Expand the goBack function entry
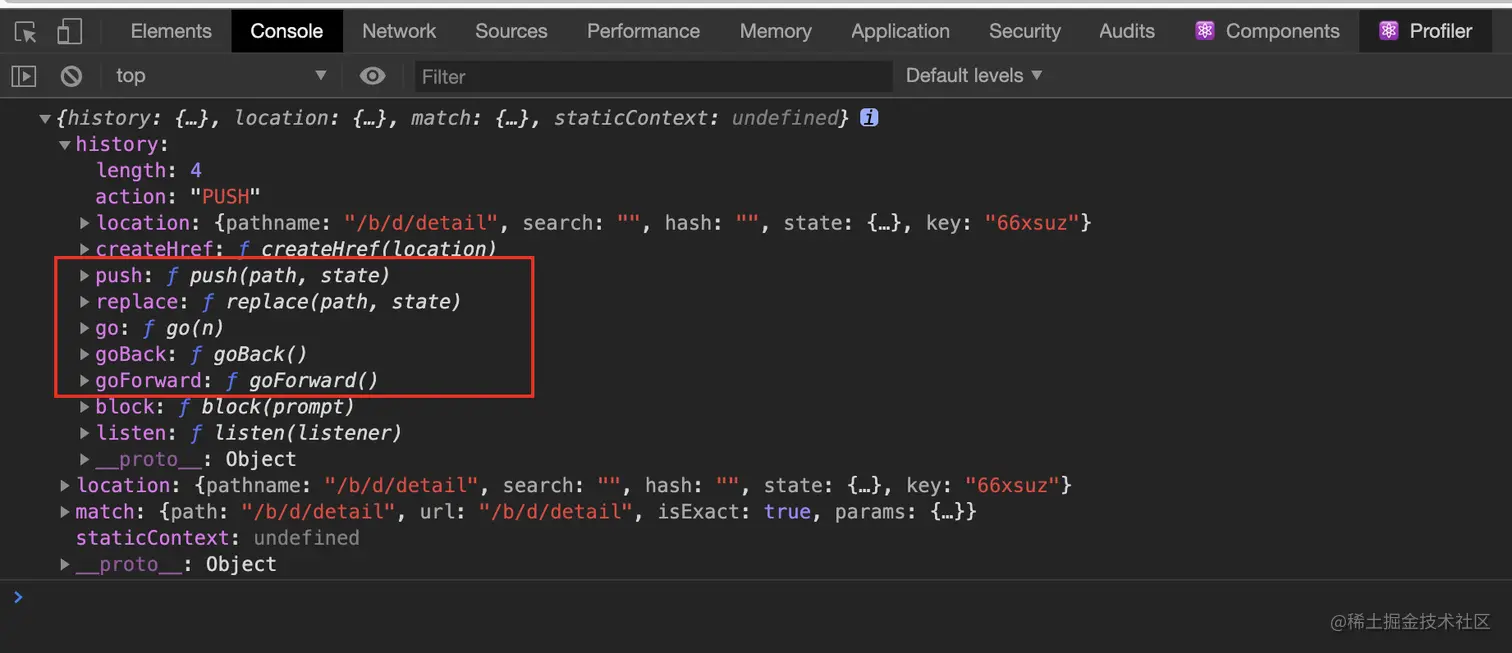This screenshot has height=653, width=1512. point(85,354)
